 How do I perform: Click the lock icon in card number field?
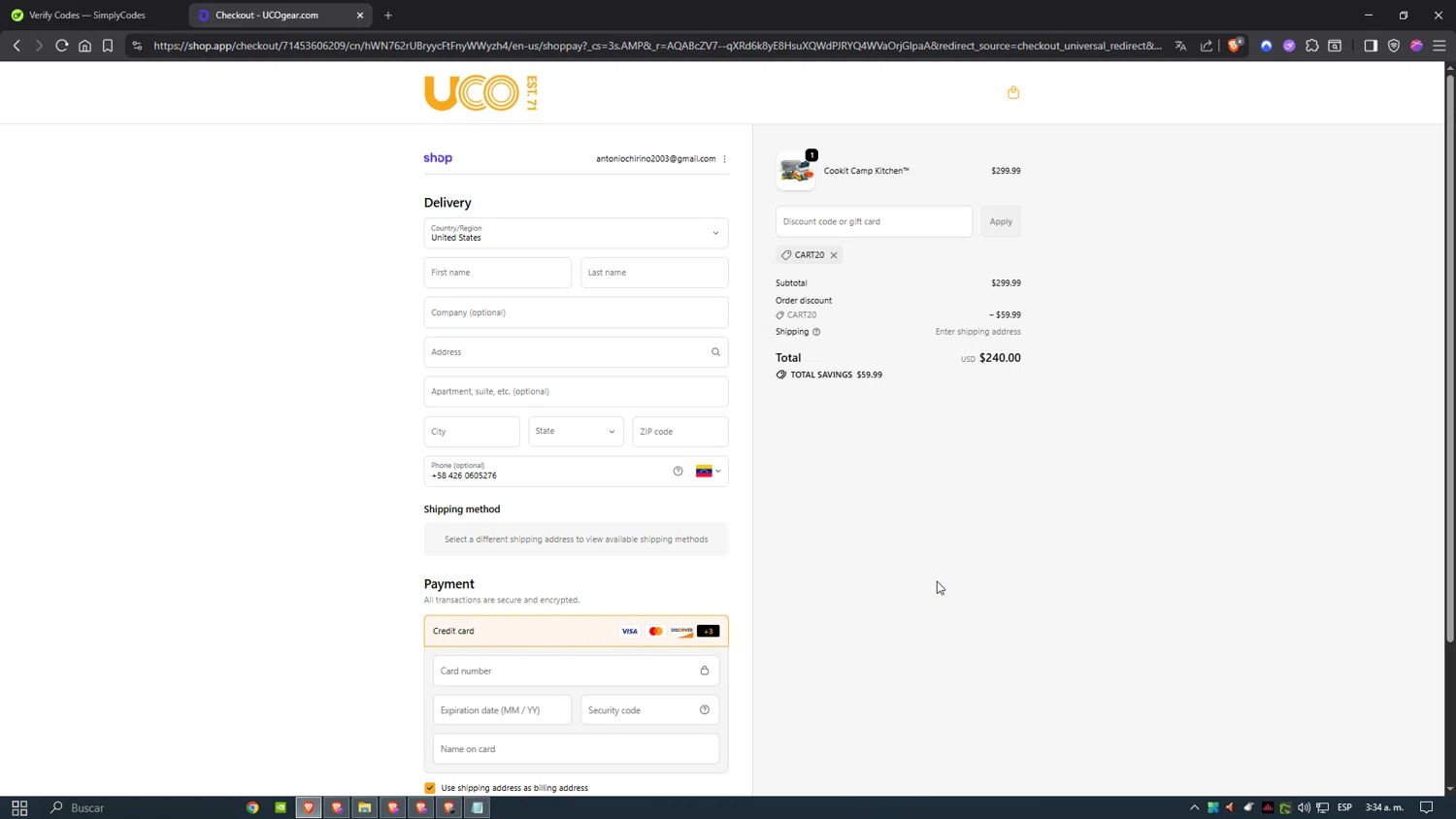click(705, 671)
